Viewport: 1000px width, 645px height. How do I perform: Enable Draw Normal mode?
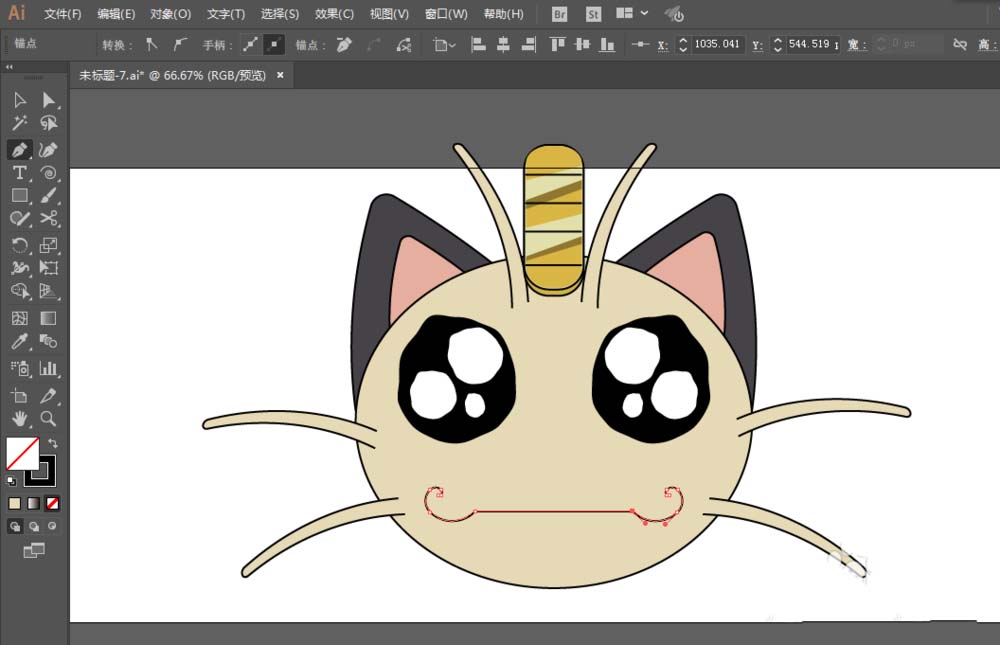pos(15,526)
